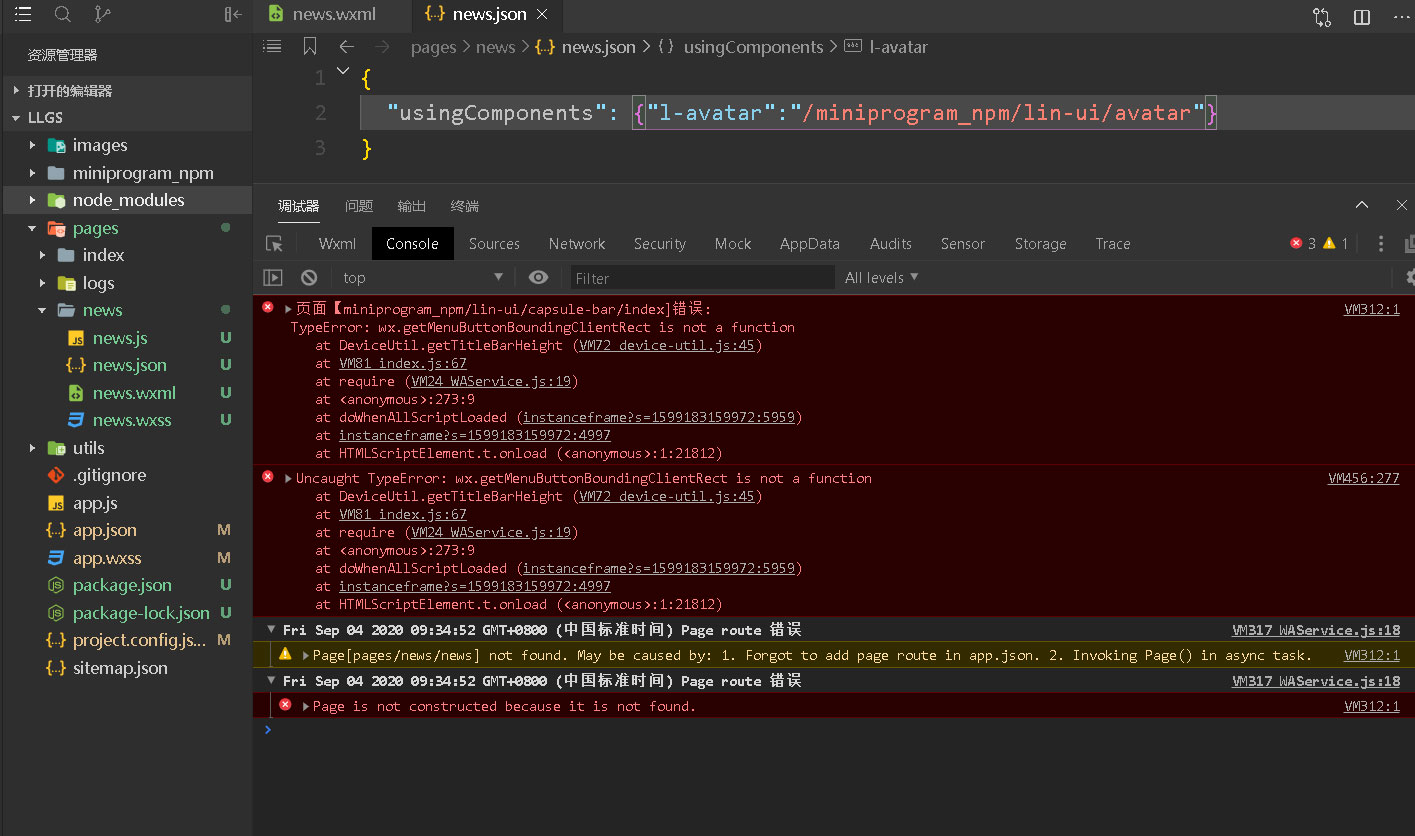Expand the utils folder
The width and height of the screenshot is (1415, 836).
coord(33,448)
